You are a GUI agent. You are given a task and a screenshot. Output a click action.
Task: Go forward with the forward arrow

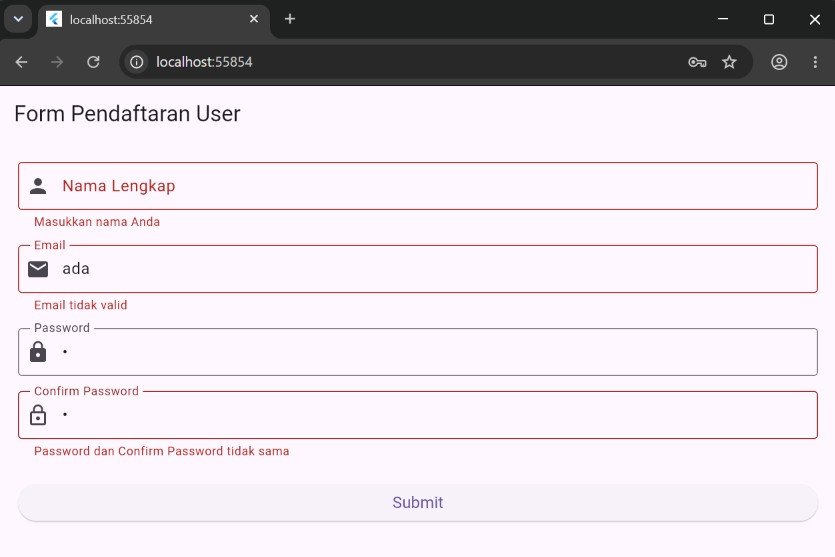pos(57,62)
